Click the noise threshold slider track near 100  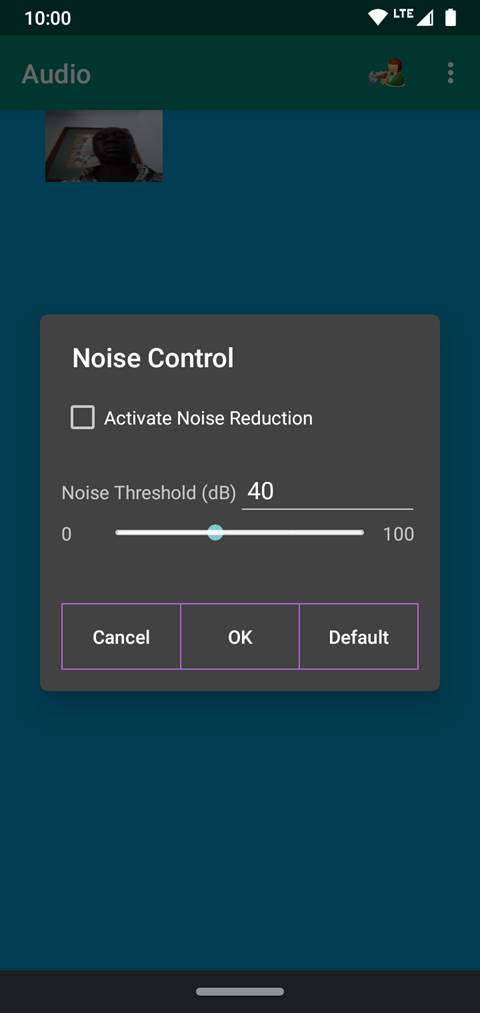[x=355, y=533]
